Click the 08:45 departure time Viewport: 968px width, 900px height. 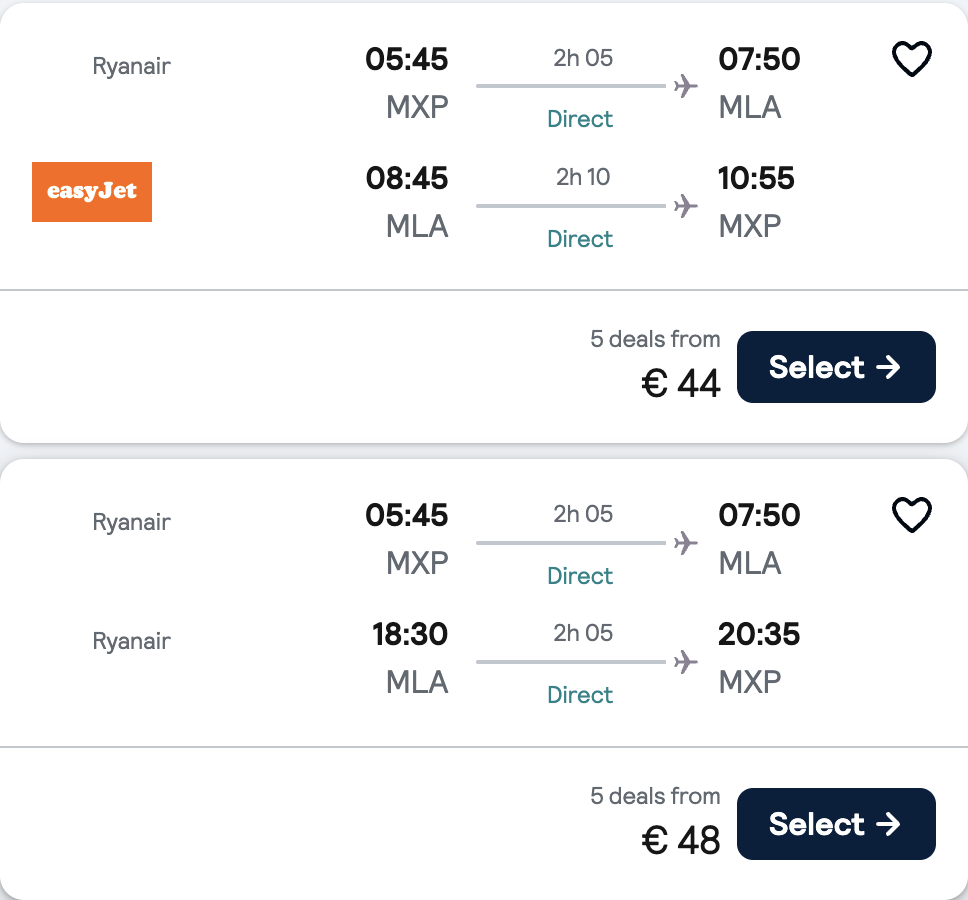point(407,179)
